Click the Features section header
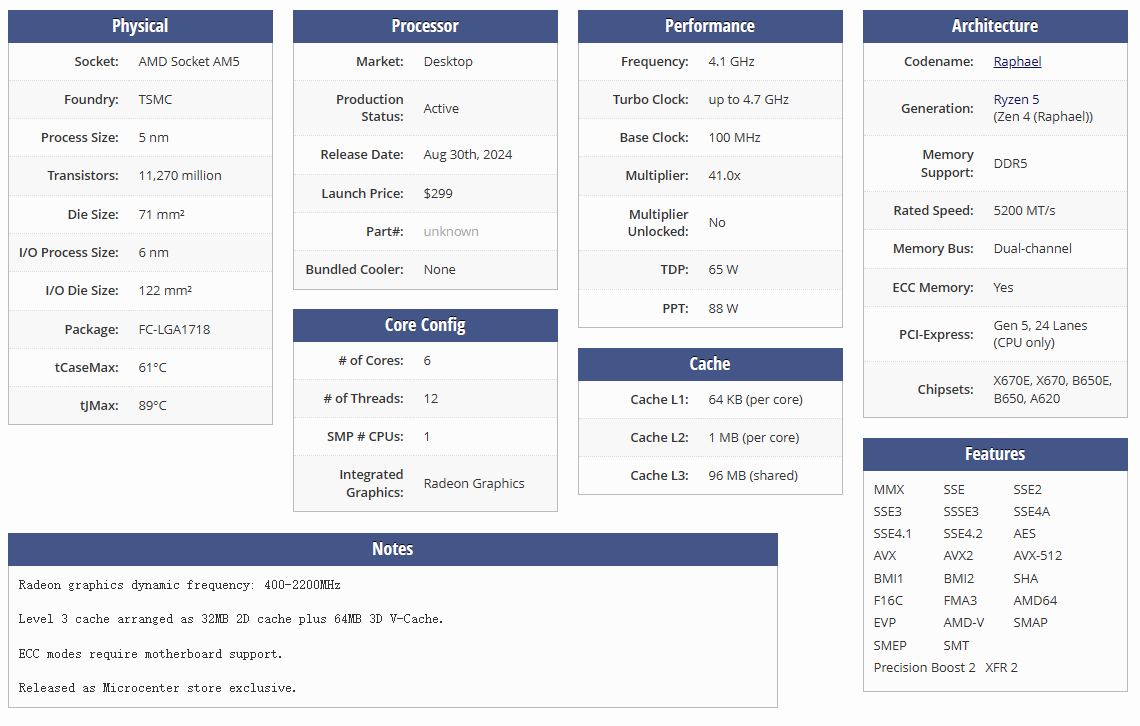The width and height of the screenshot is (1140, 726). pos(995,454)
